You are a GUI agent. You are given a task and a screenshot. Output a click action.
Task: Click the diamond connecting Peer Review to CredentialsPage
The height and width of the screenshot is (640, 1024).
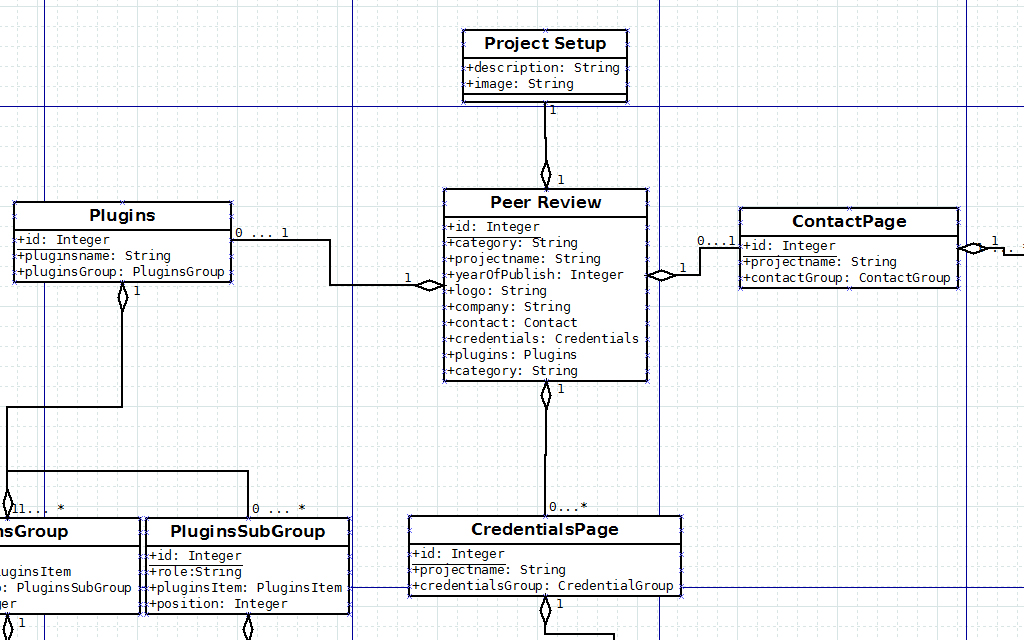pyautogui.click(x=545, y=394)
